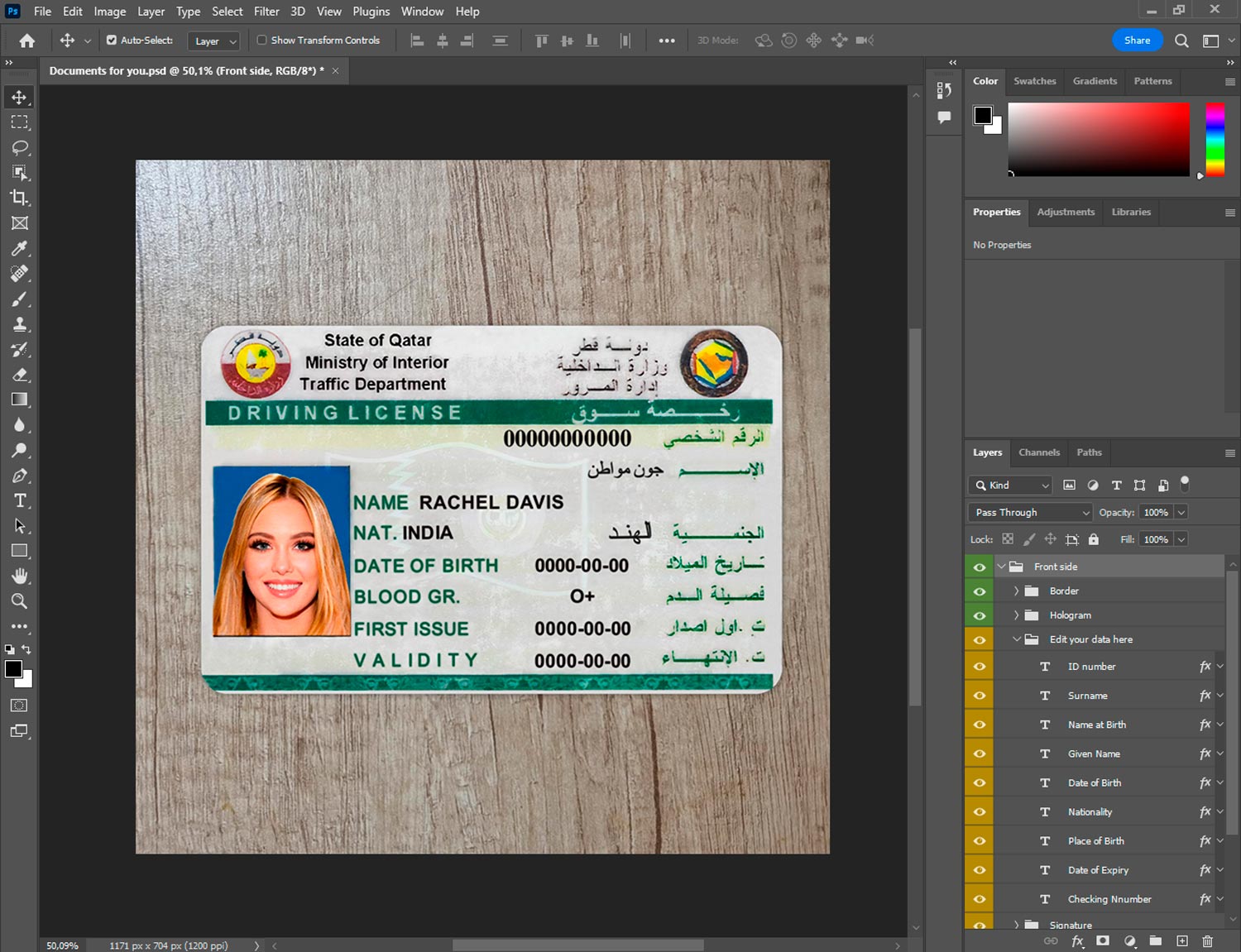This screenshot has height=952, width=1241.
Task: Open the Pass Through blend mode dropdown
Action: click(1030, 512)
